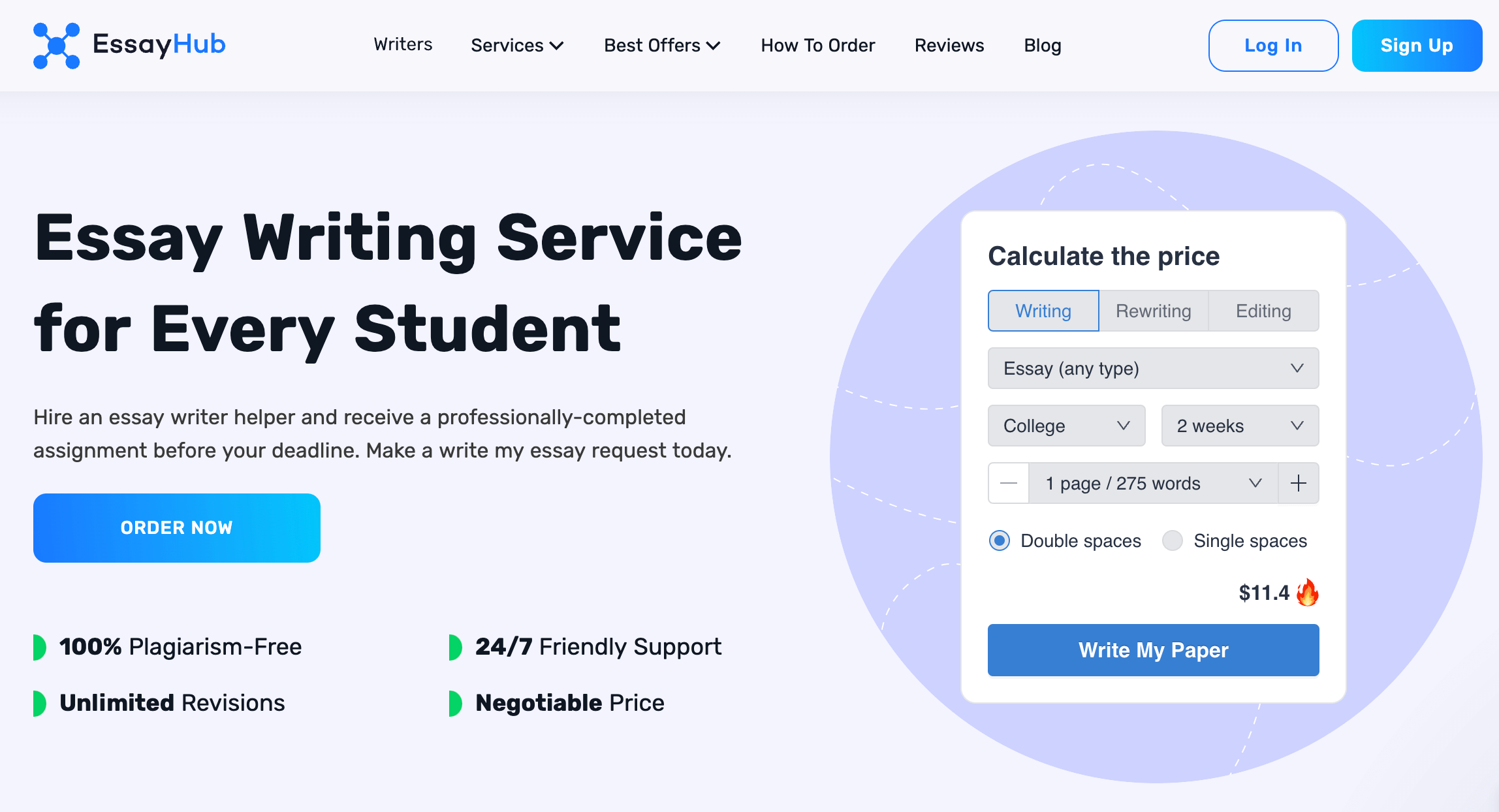This screenshot has height=812, width=1499.
Task: Switch to the Editing tab
Action: pos(1263,311)
